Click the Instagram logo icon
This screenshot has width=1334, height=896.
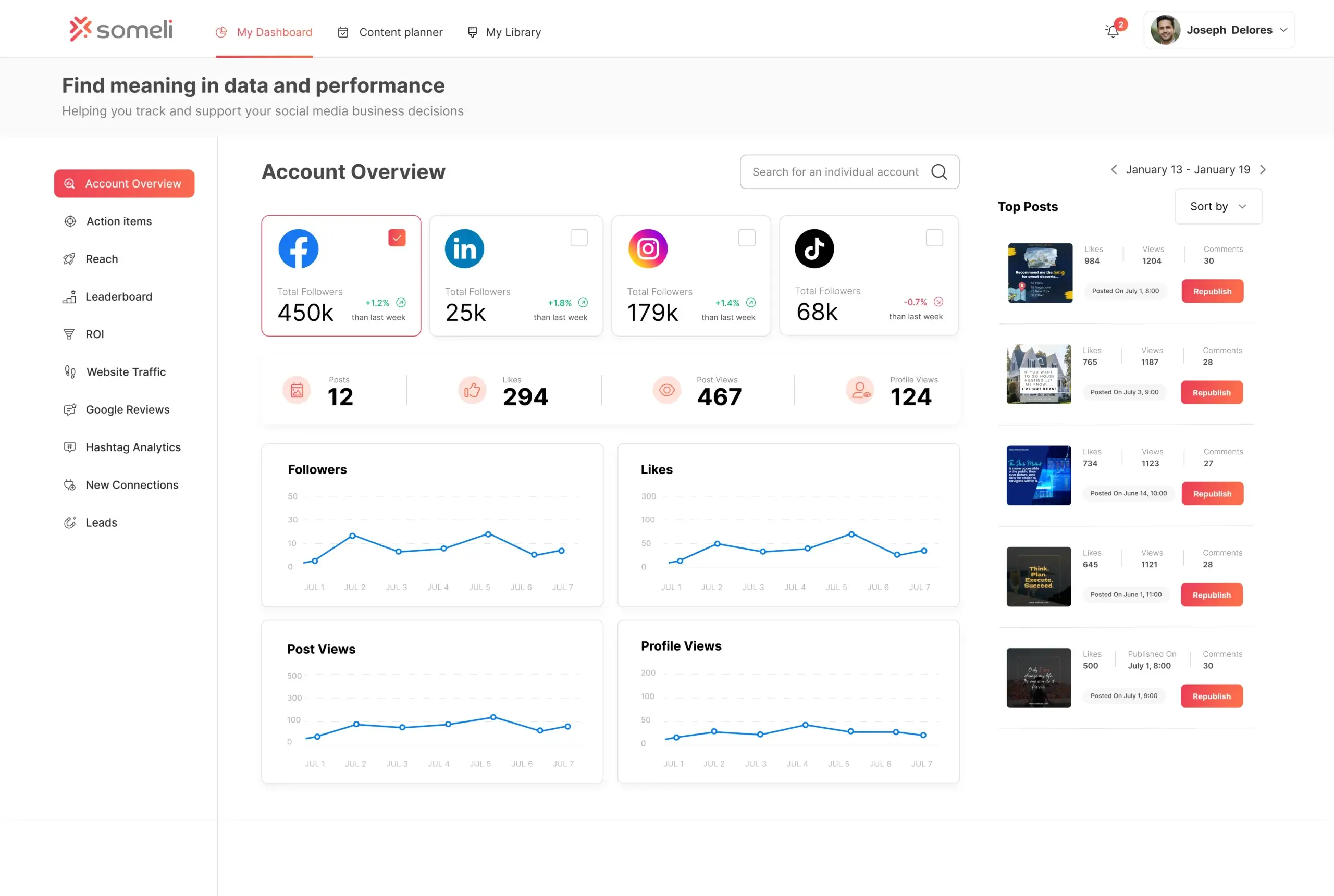[648, 248]
